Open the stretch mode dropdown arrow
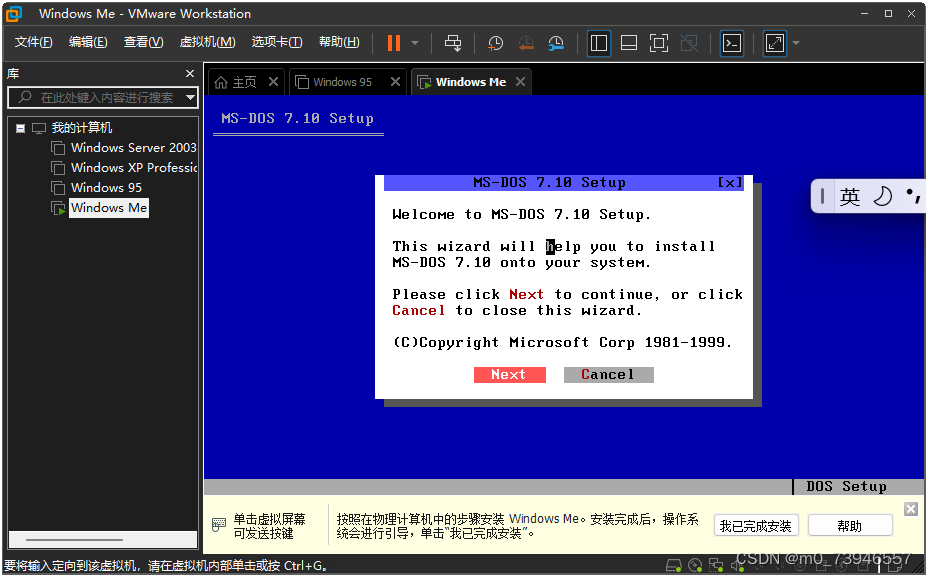928x577 pixels. coord(795,43)
